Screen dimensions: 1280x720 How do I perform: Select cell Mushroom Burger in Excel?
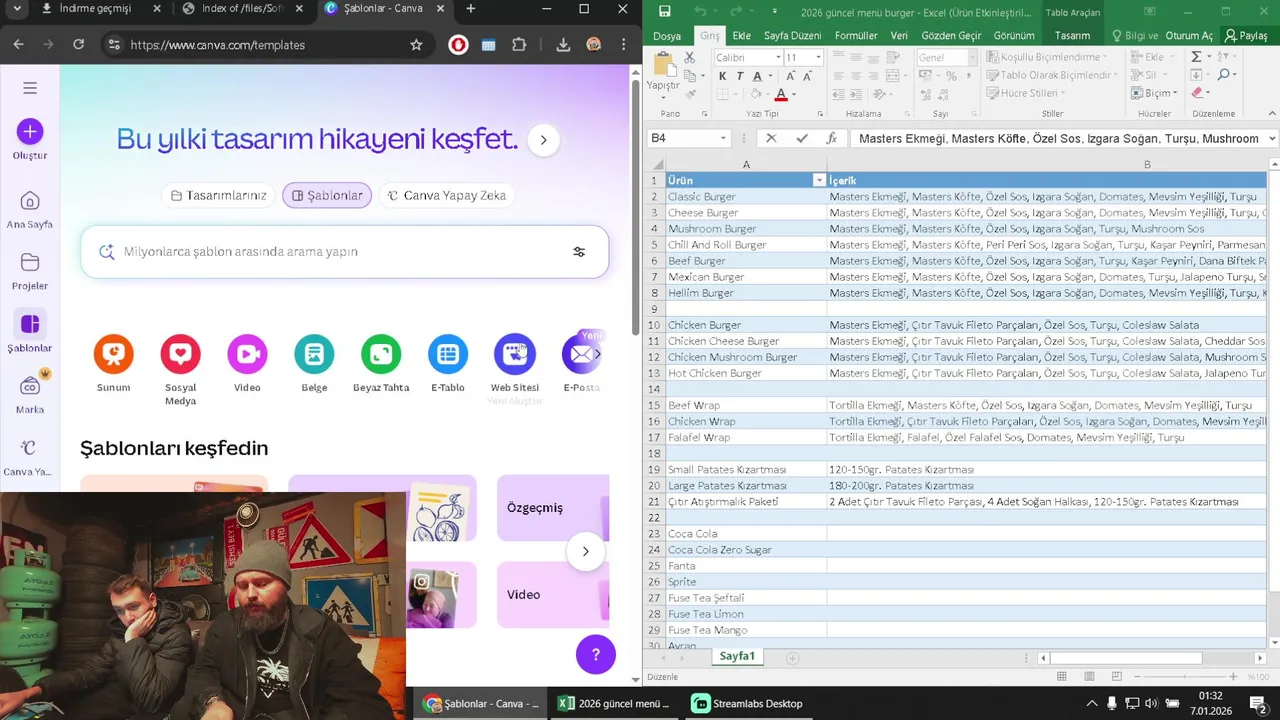[746, 229]
